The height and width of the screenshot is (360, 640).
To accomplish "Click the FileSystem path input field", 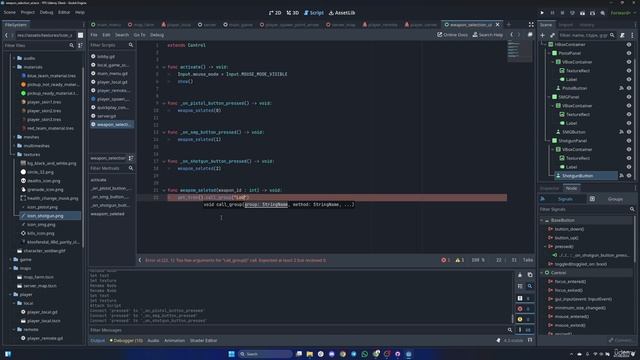I will point(45,36).
